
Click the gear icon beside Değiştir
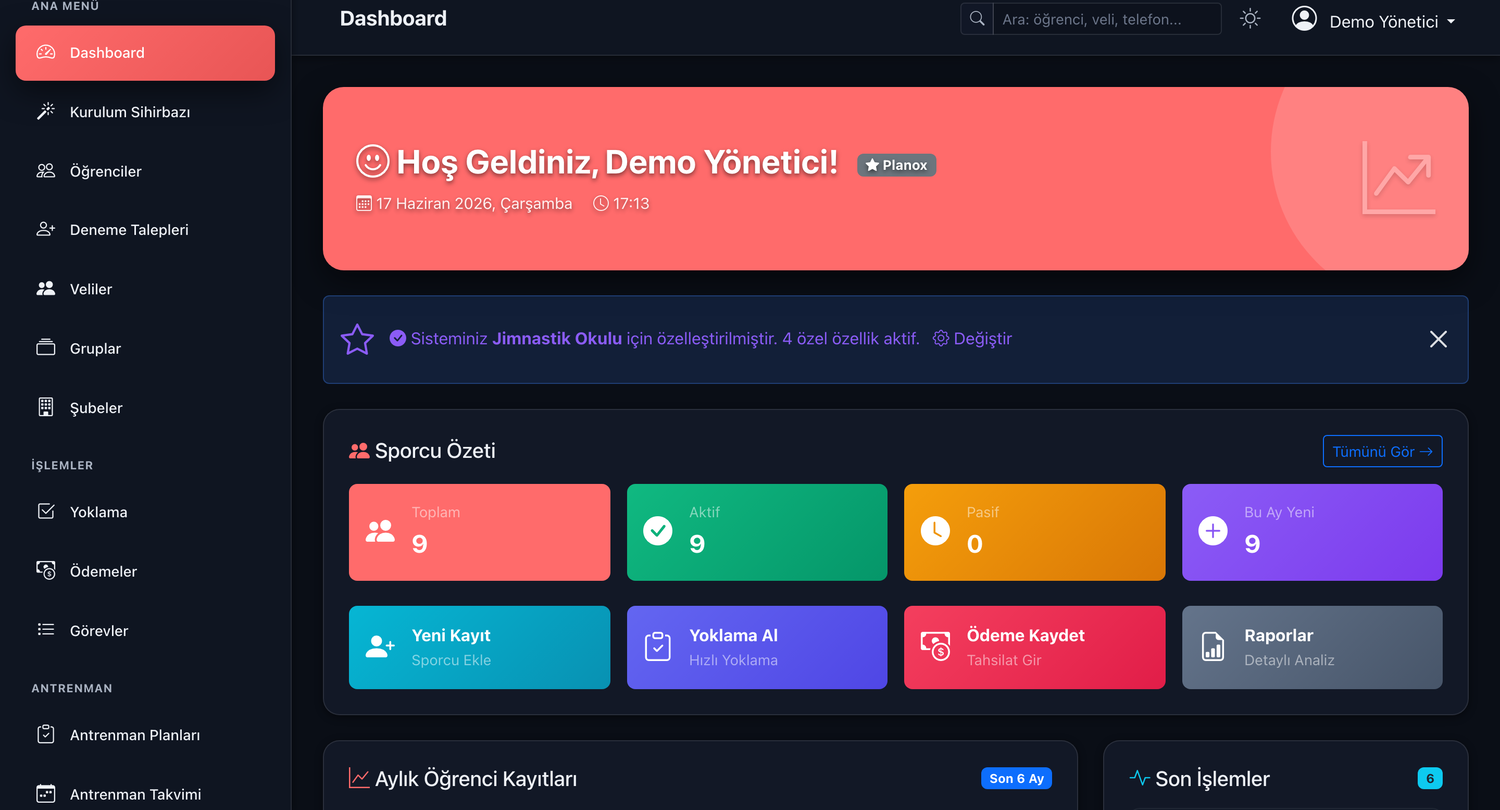(x=941, y=339)
